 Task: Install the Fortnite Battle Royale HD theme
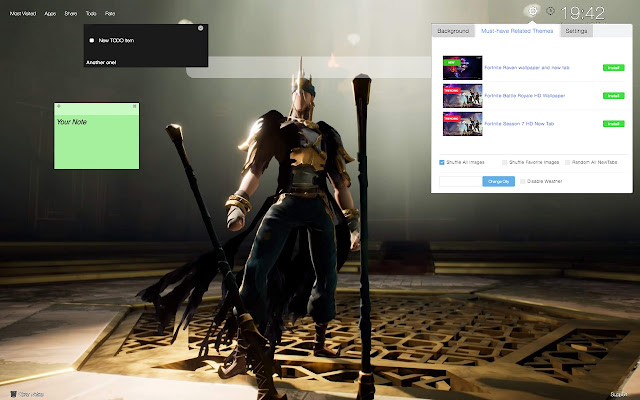click(x=613, y=96)
